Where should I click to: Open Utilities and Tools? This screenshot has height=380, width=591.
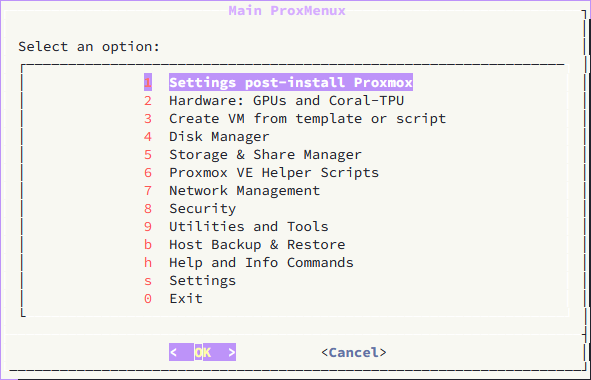click(249, 227)
